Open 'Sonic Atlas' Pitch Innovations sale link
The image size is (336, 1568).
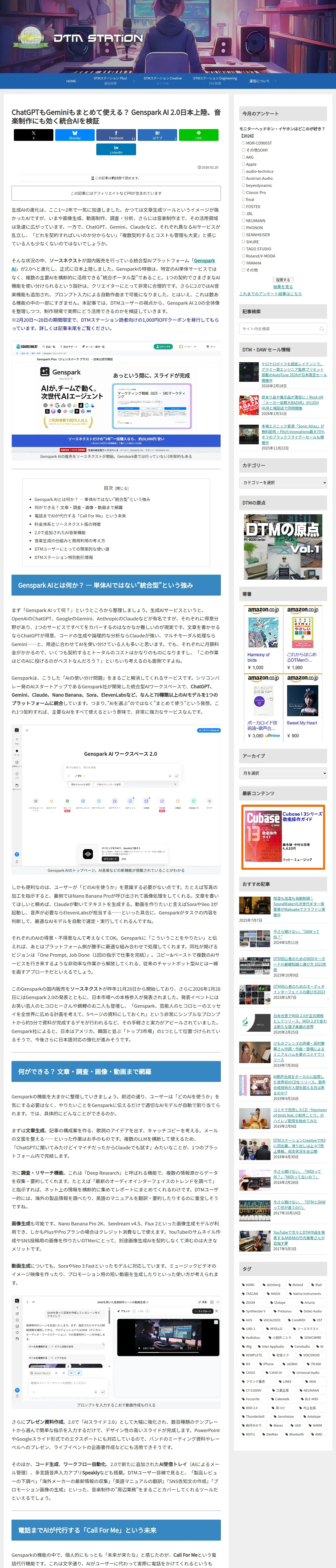[x=293, y=434]
